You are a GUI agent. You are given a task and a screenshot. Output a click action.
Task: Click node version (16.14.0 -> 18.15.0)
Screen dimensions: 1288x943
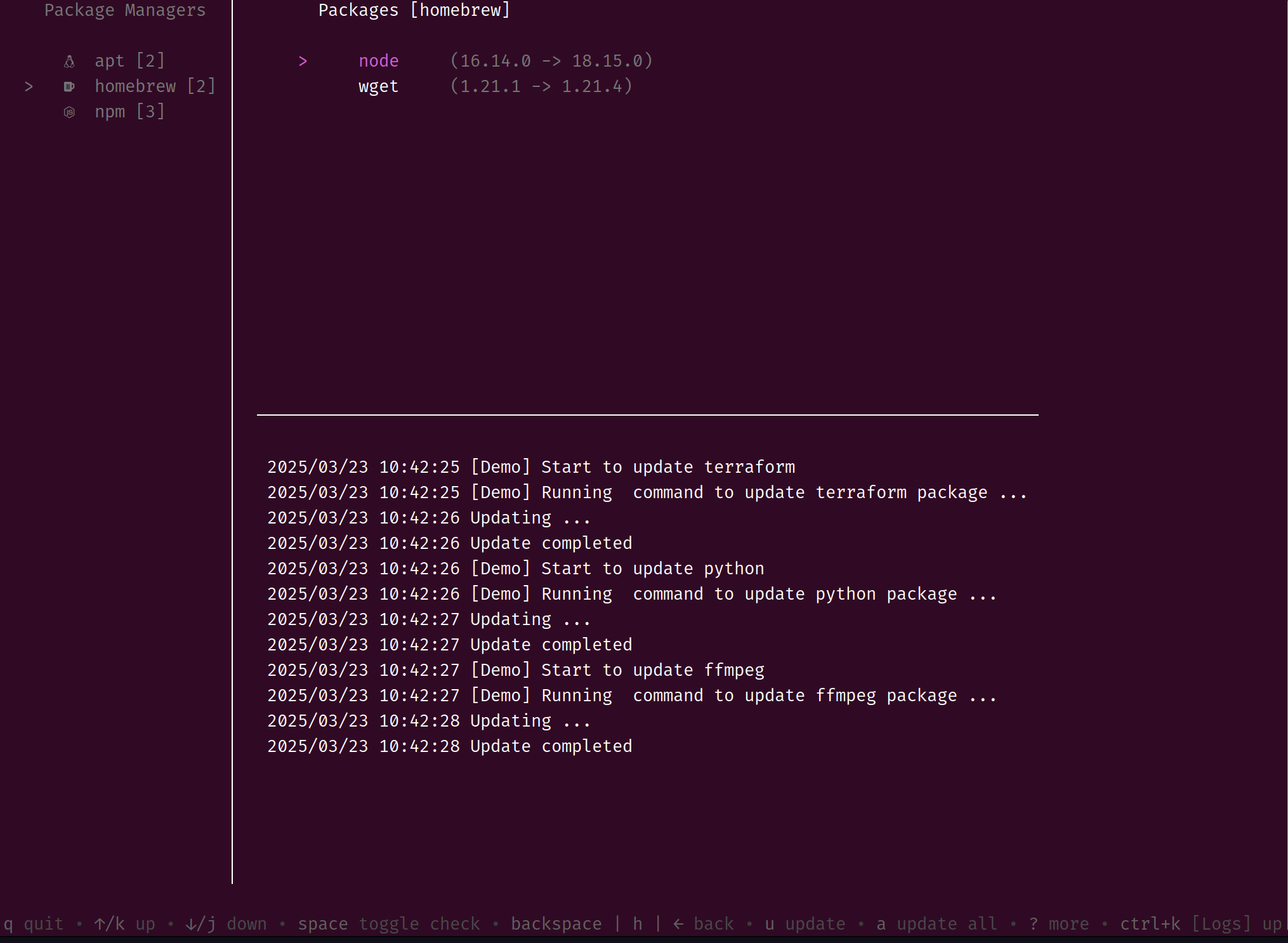pos(551,61)
